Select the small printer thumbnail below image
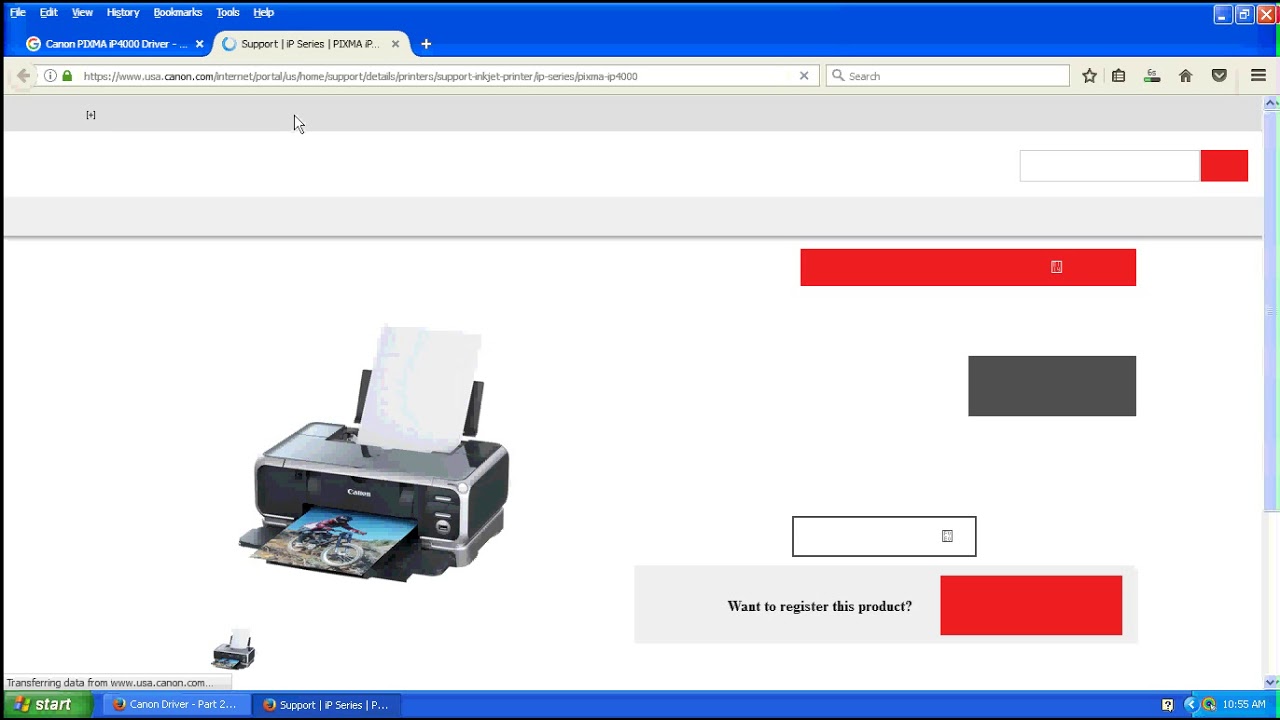This screenshot has height=720, width=1280. [233, 650]
